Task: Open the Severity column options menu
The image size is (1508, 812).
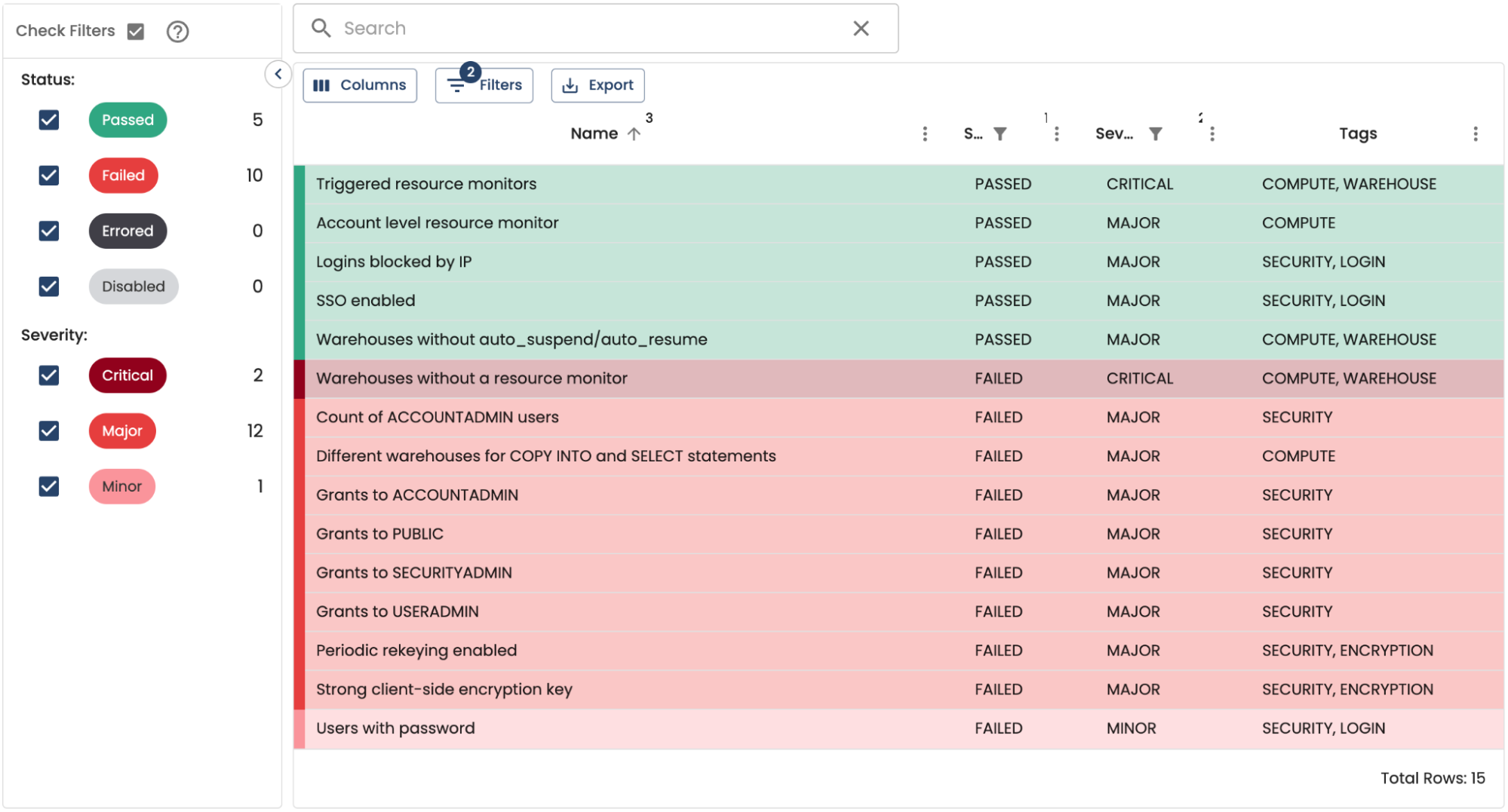Action: coord(1212,133)
